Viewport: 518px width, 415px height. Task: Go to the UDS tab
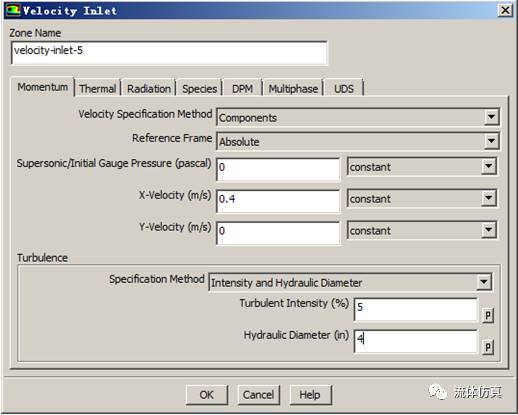click(344, 89)
